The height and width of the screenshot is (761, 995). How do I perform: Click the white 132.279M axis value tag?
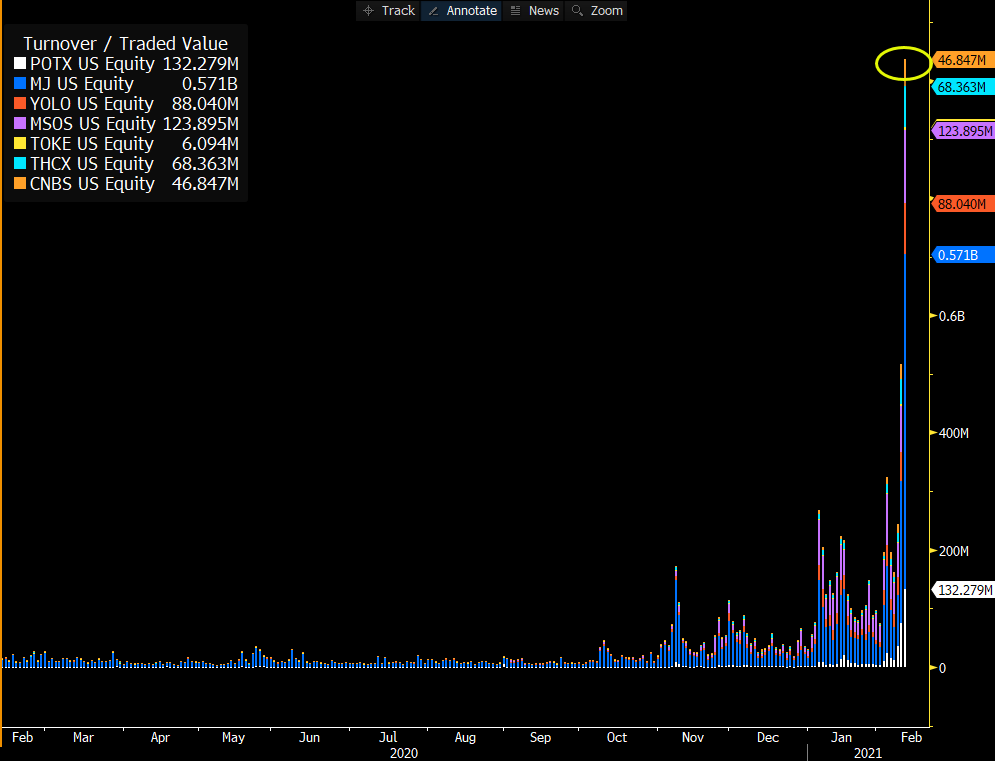coord(963,590)
